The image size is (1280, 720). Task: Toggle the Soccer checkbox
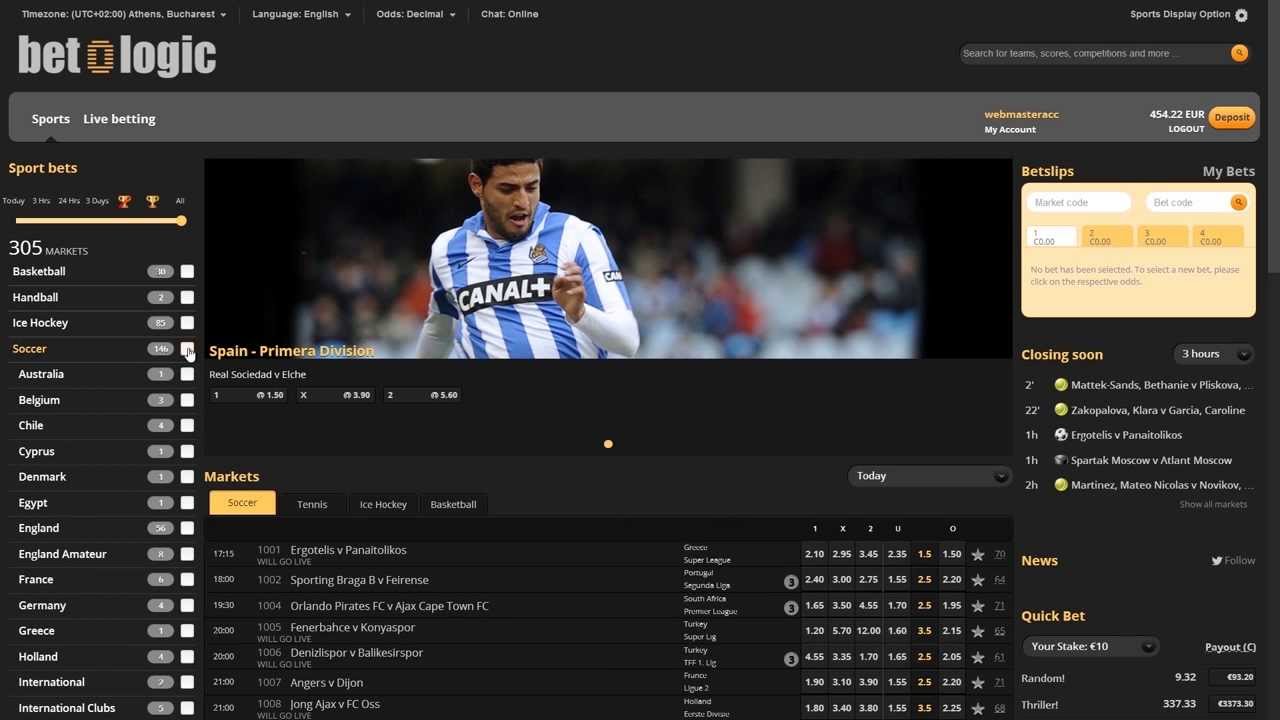187,349
